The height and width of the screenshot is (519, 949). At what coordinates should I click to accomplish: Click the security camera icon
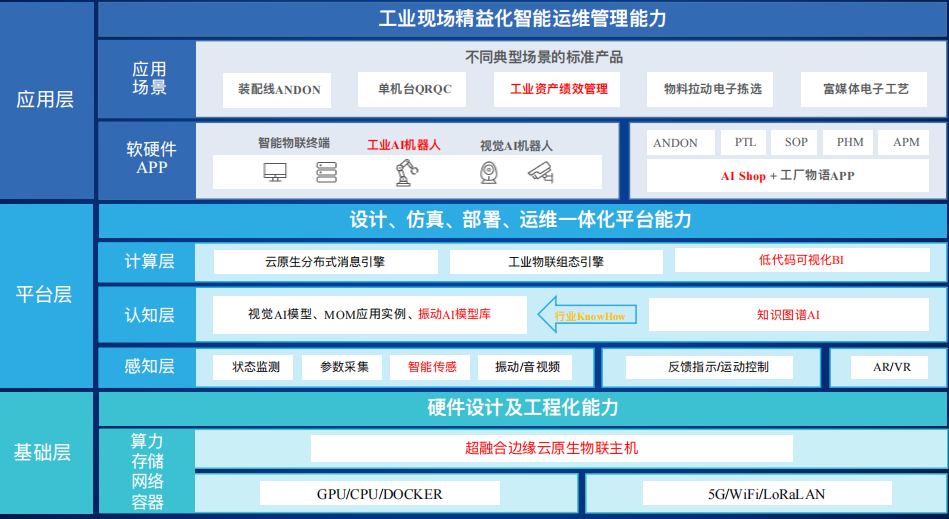pyautogui.click(x=540, y=172)
